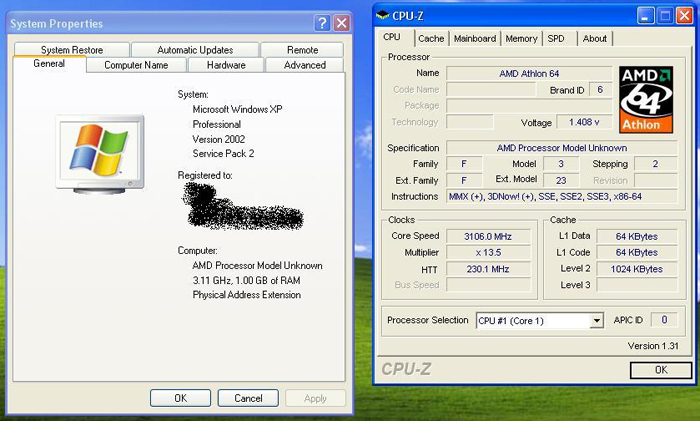Switch to the Hardware tab
The width and height of the screenshot is (700, 421).
(226, 65)
